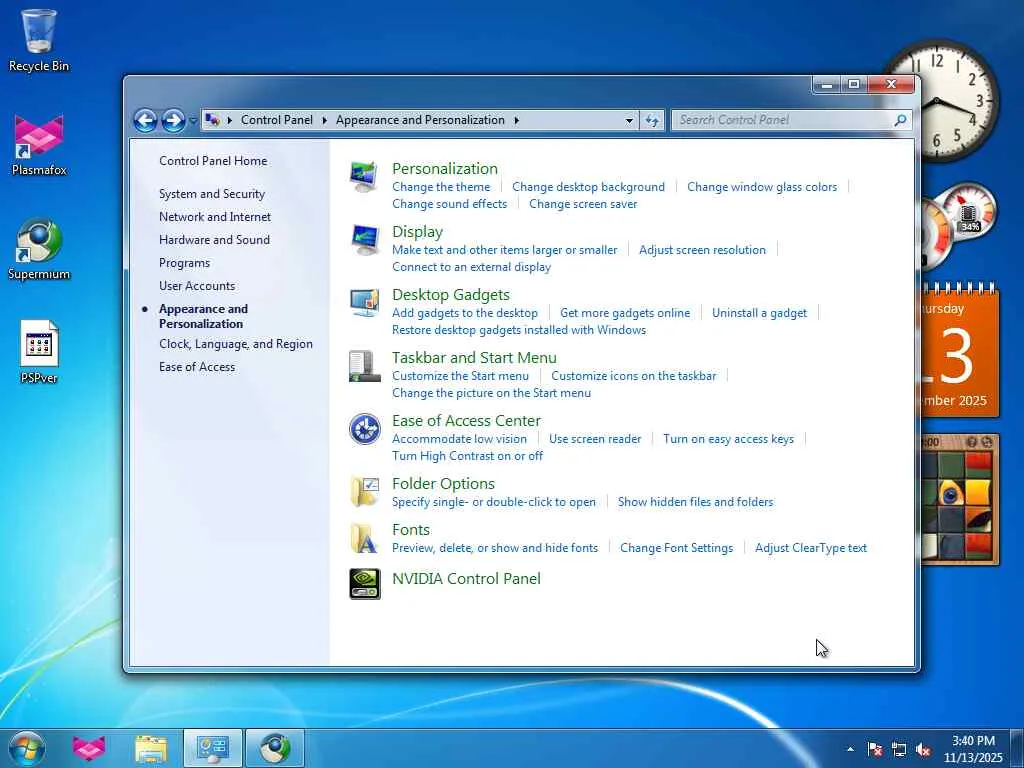Click Uninstall a gadget link
The image size is (1024, 768).
tap(760, 313)
